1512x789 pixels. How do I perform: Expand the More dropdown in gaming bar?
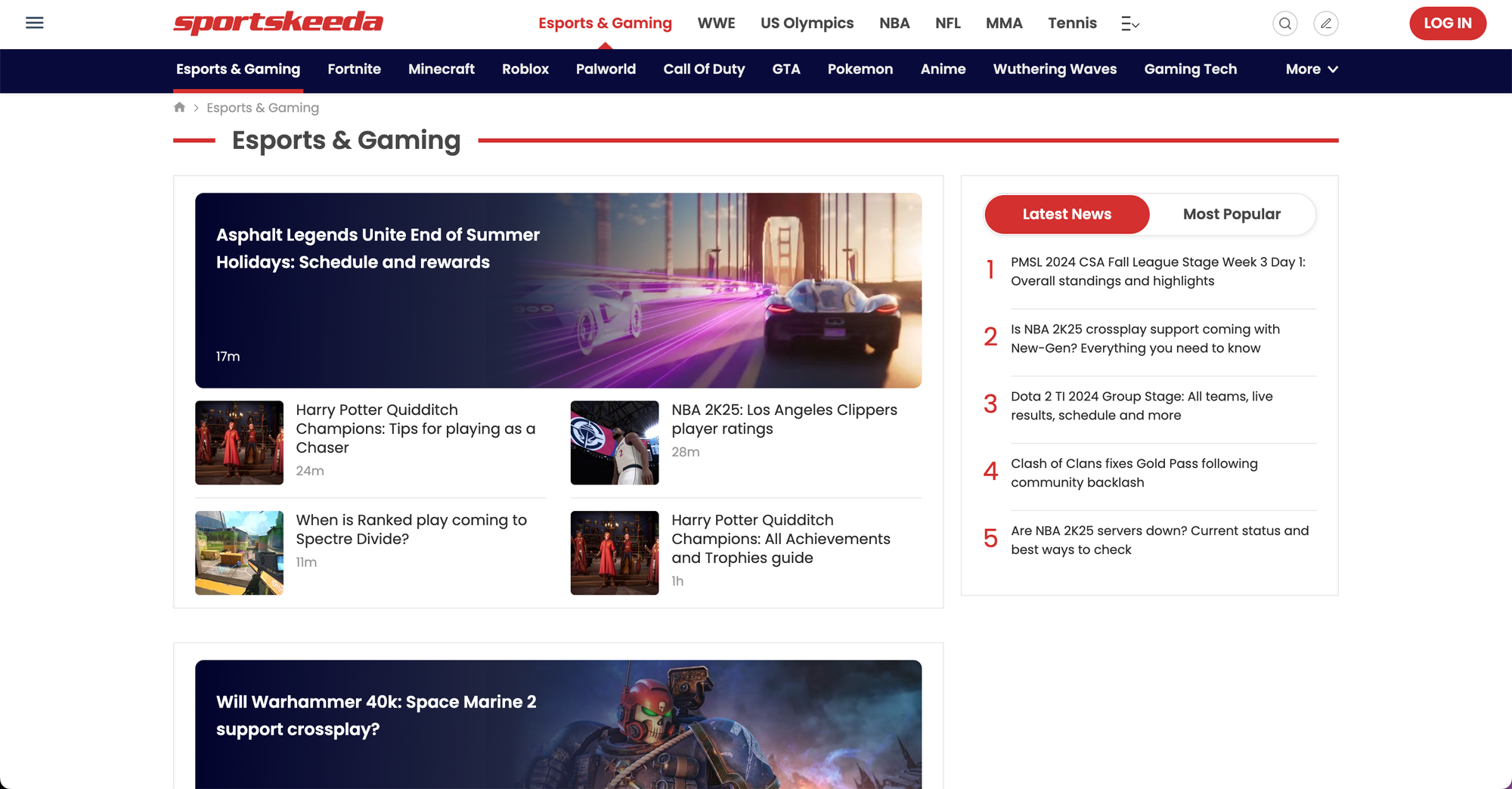click(x=1312, y=69)
